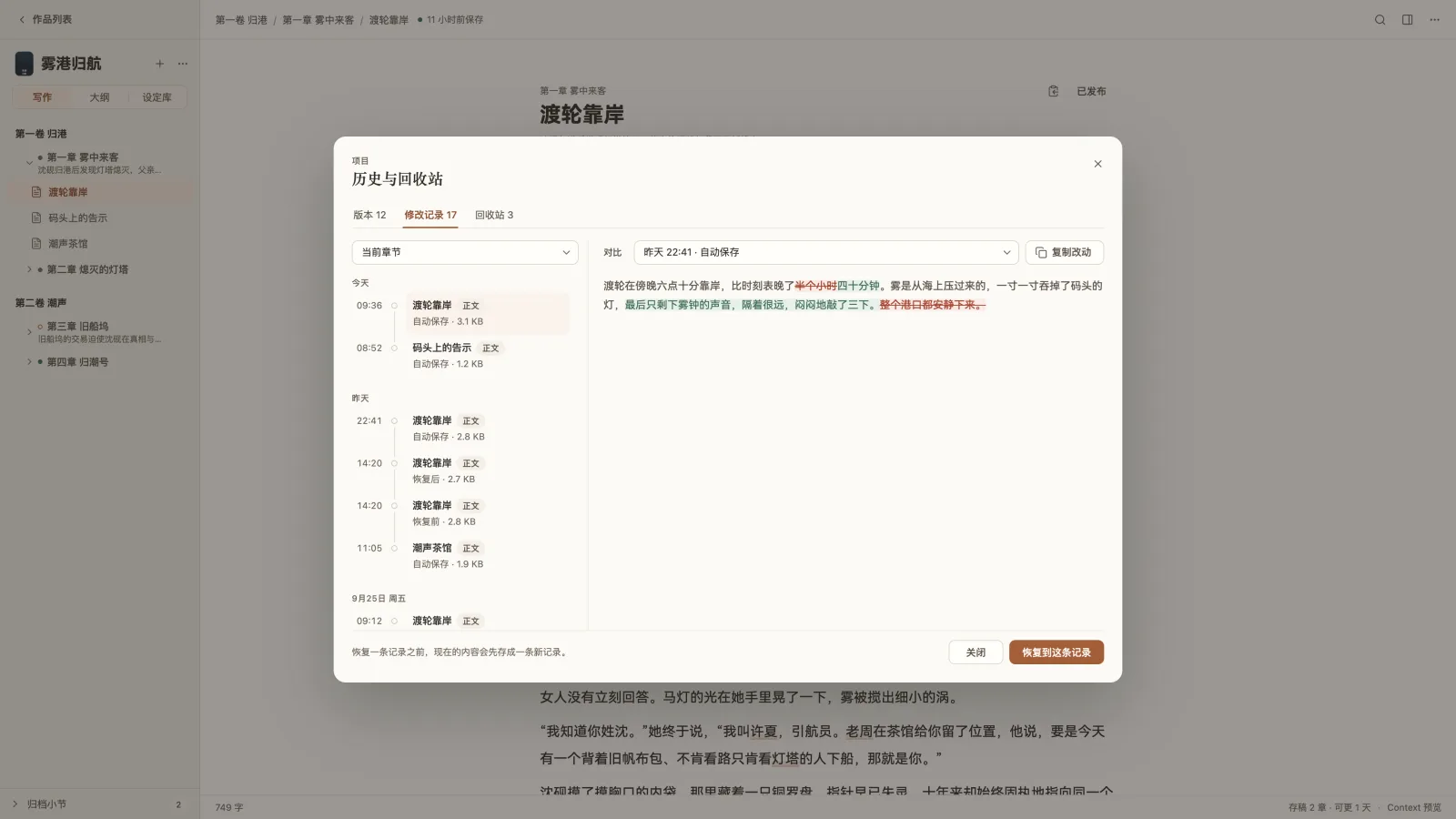Switch to the 大纲 sidebar tab
The image size is (1456, 819).
tap(100, 97)
